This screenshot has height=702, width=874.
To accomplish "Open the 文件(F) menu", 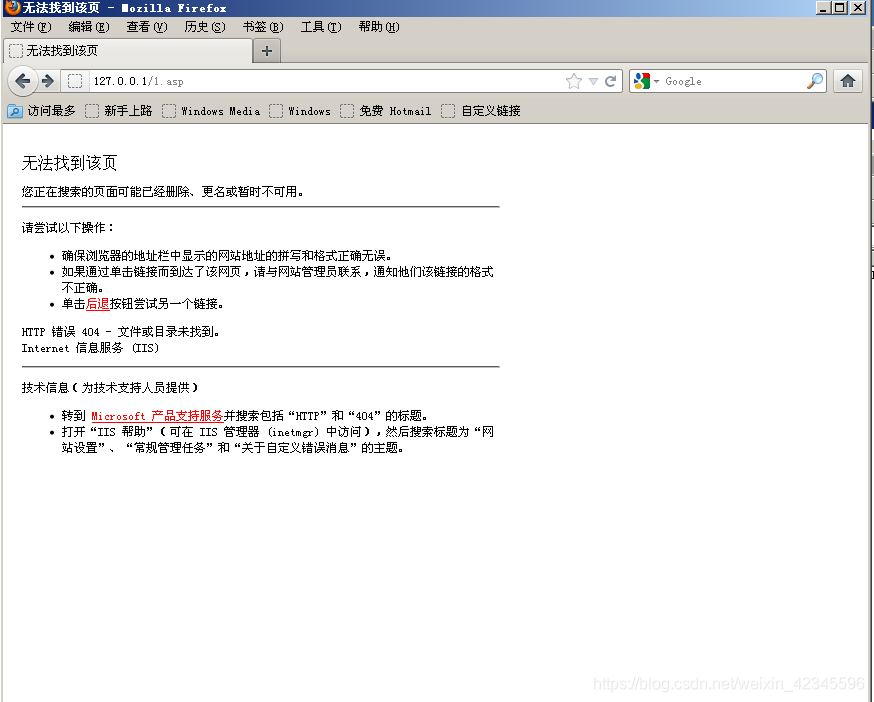I will [31, 27].
